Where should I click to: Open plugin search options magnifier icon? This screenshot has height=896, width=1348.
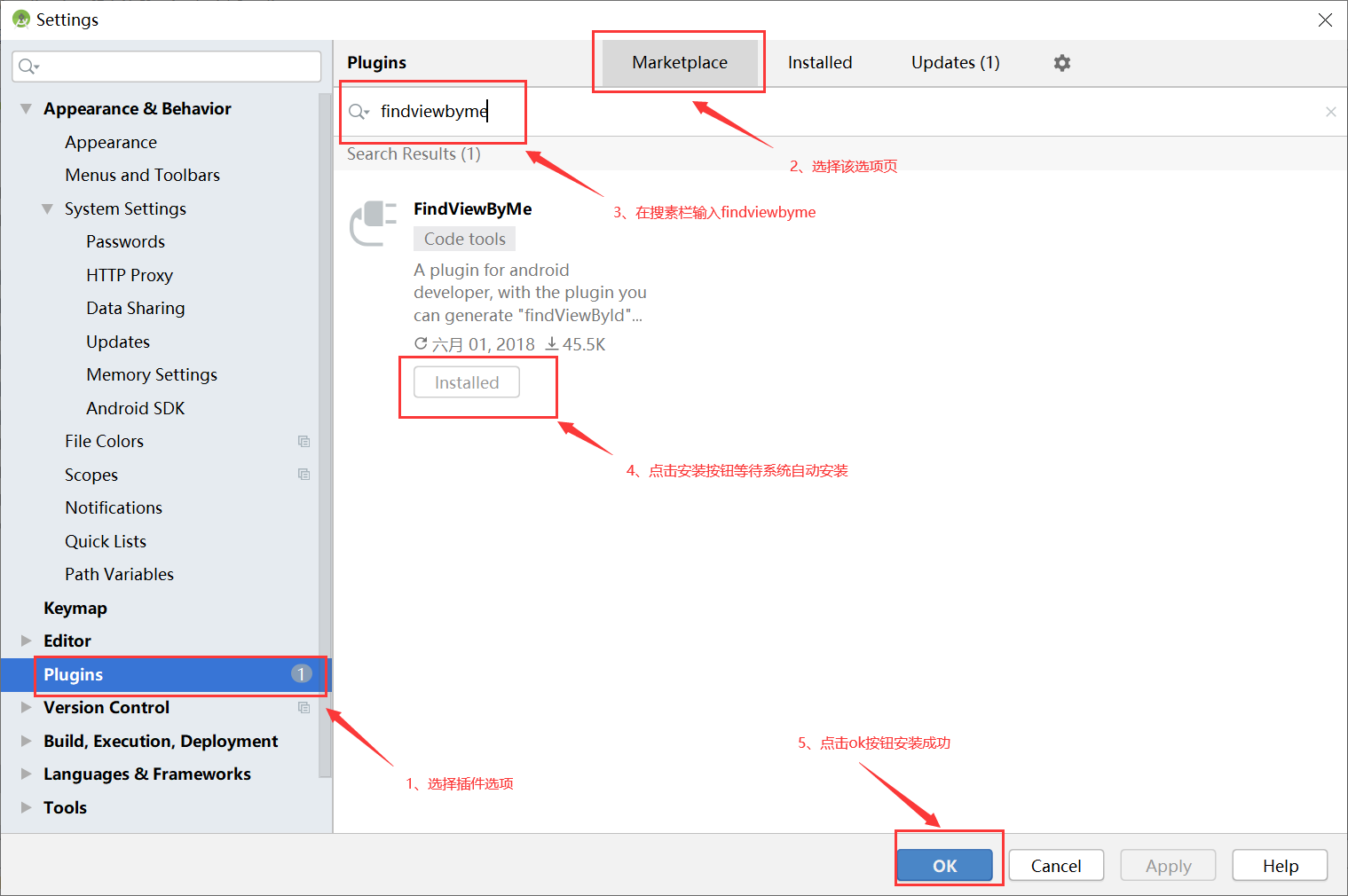tap(359, 112)
